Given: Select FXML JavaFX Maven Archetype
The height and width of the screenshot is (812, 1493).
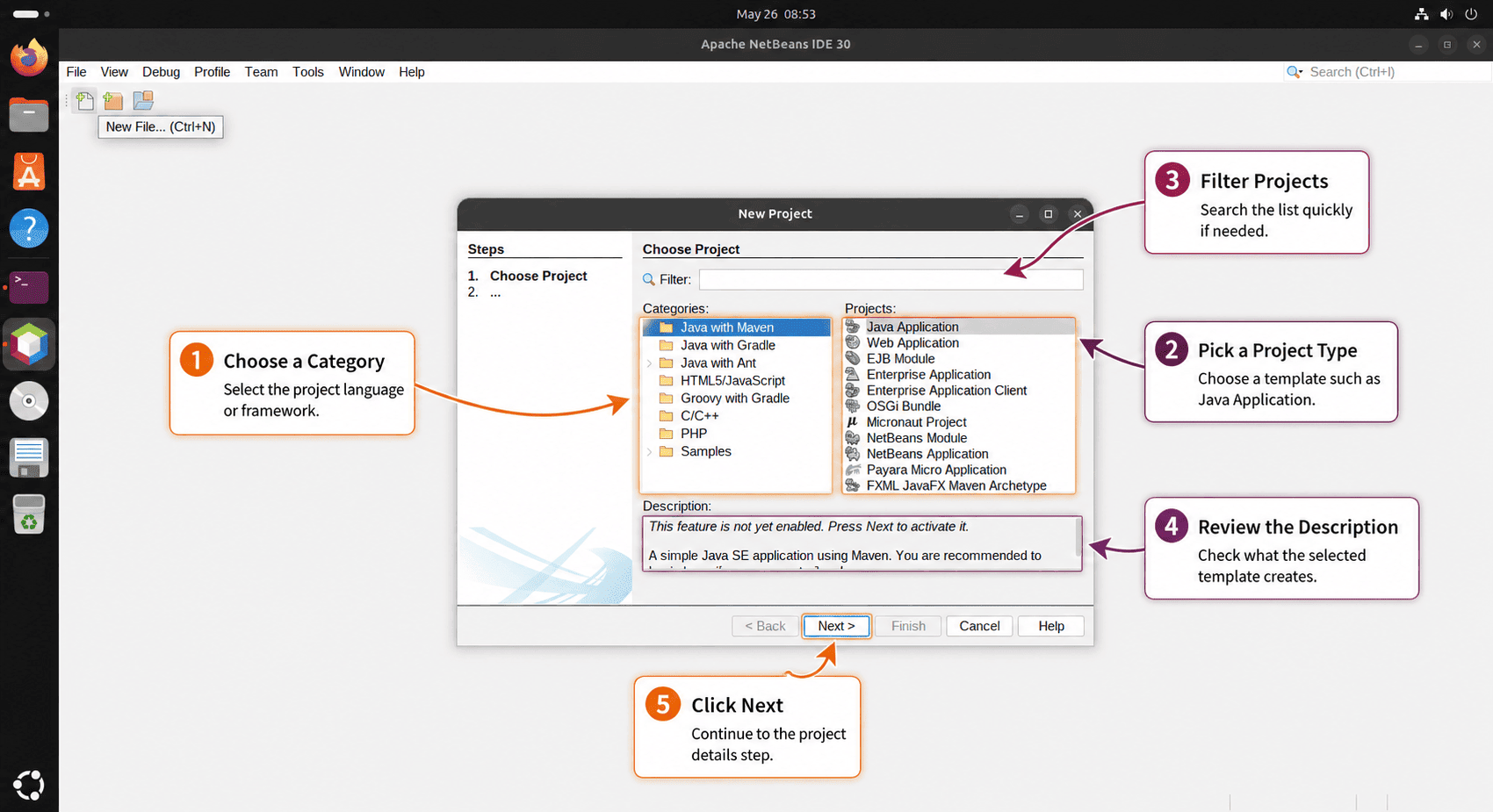Looking at the screenshot, I should coord(956,485).
